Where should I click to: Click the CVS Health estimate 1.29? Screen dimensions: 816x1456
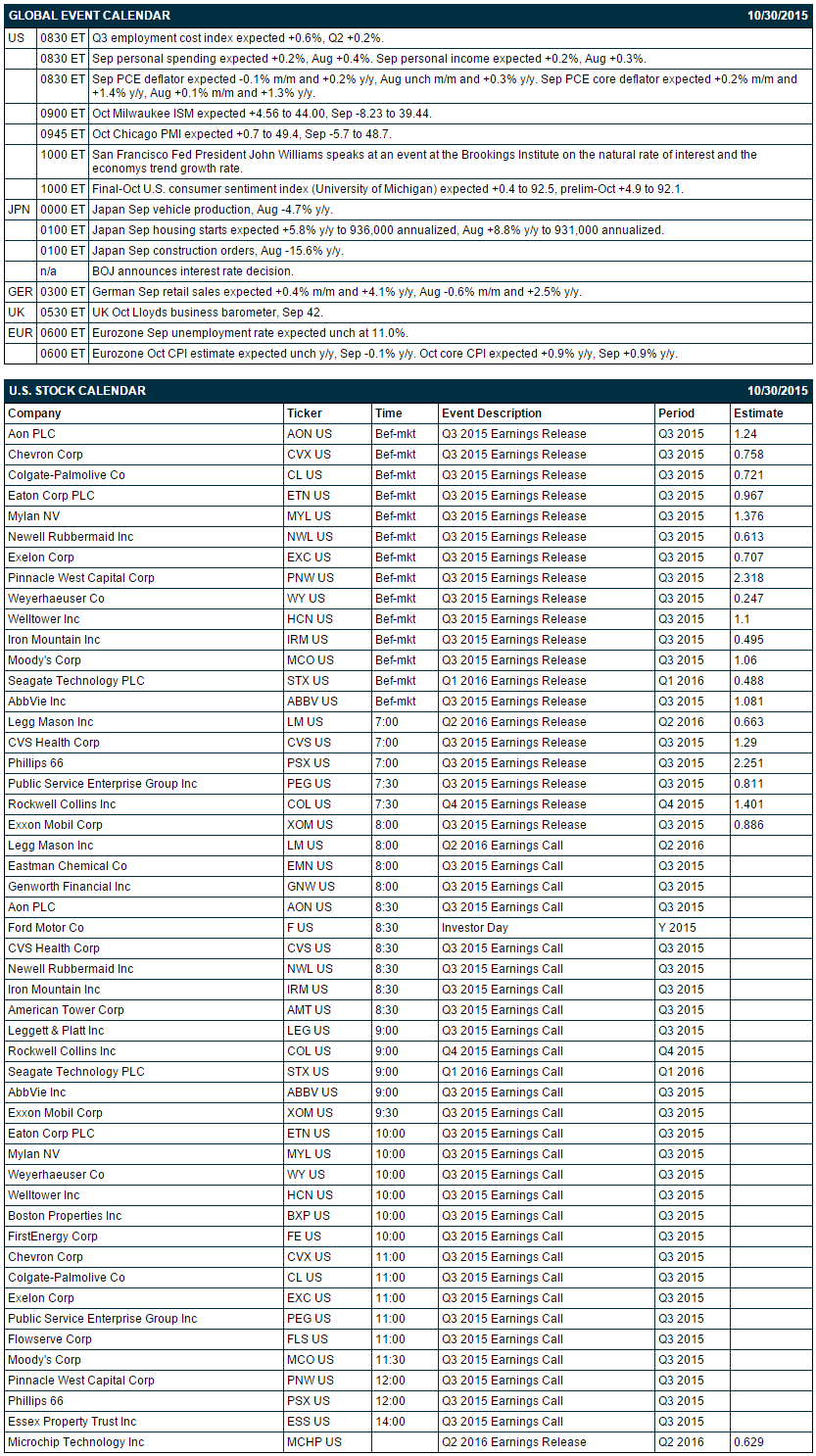tap(745, 743)
